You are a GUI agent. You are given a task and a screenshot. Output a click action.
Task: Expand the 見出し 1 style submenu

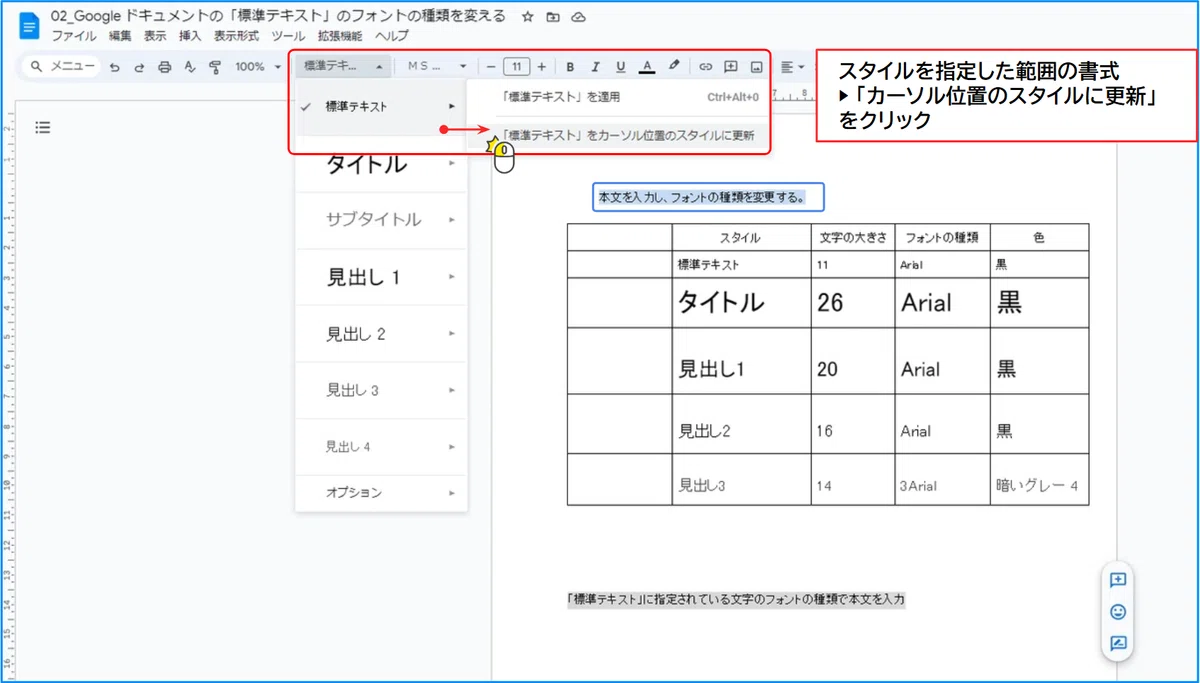tap(452, 277)
